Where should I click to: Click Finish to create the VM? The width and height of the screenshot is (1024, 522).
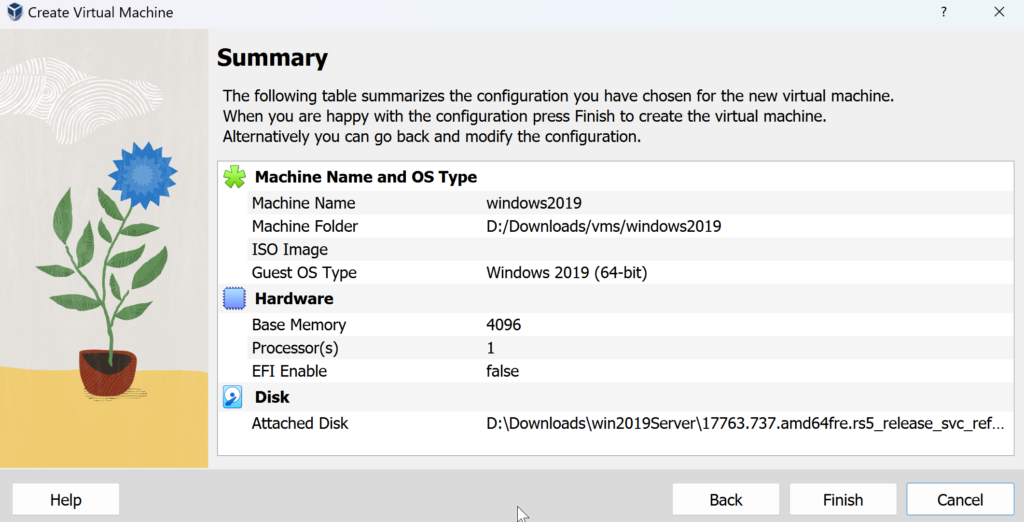[842, 500]
